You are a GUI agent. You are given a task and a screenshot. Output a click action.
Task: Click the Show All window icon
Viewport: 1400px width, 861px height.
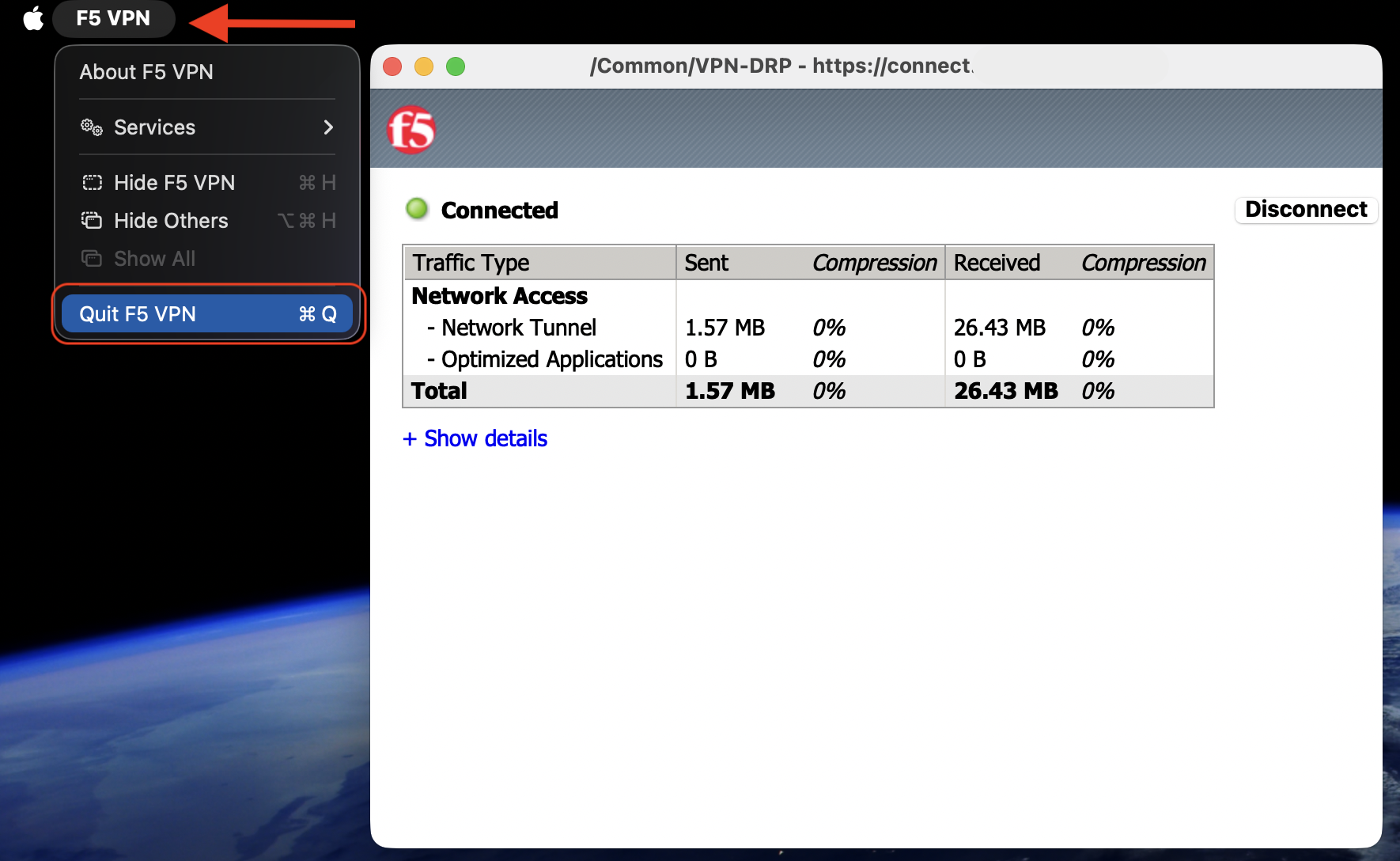pyautogui.click(x=92, y=259)
